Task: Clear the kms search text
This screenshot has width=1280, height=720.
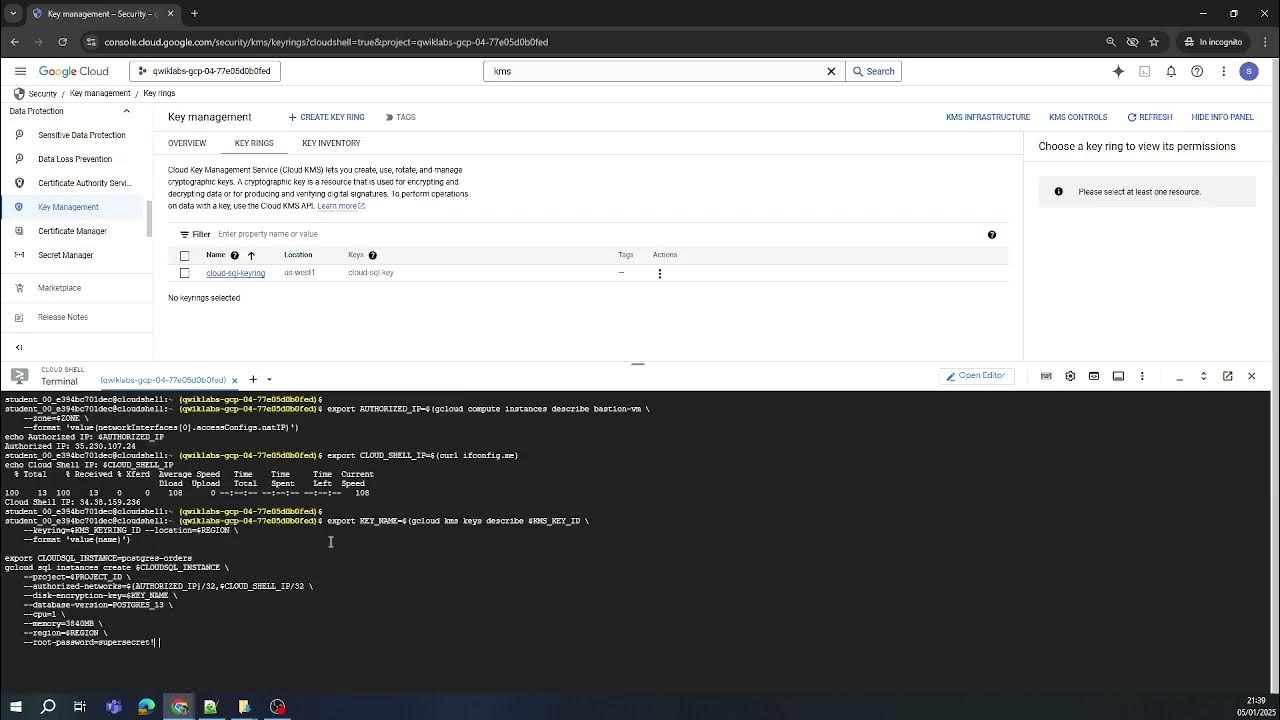Action: tap(830, 71)
